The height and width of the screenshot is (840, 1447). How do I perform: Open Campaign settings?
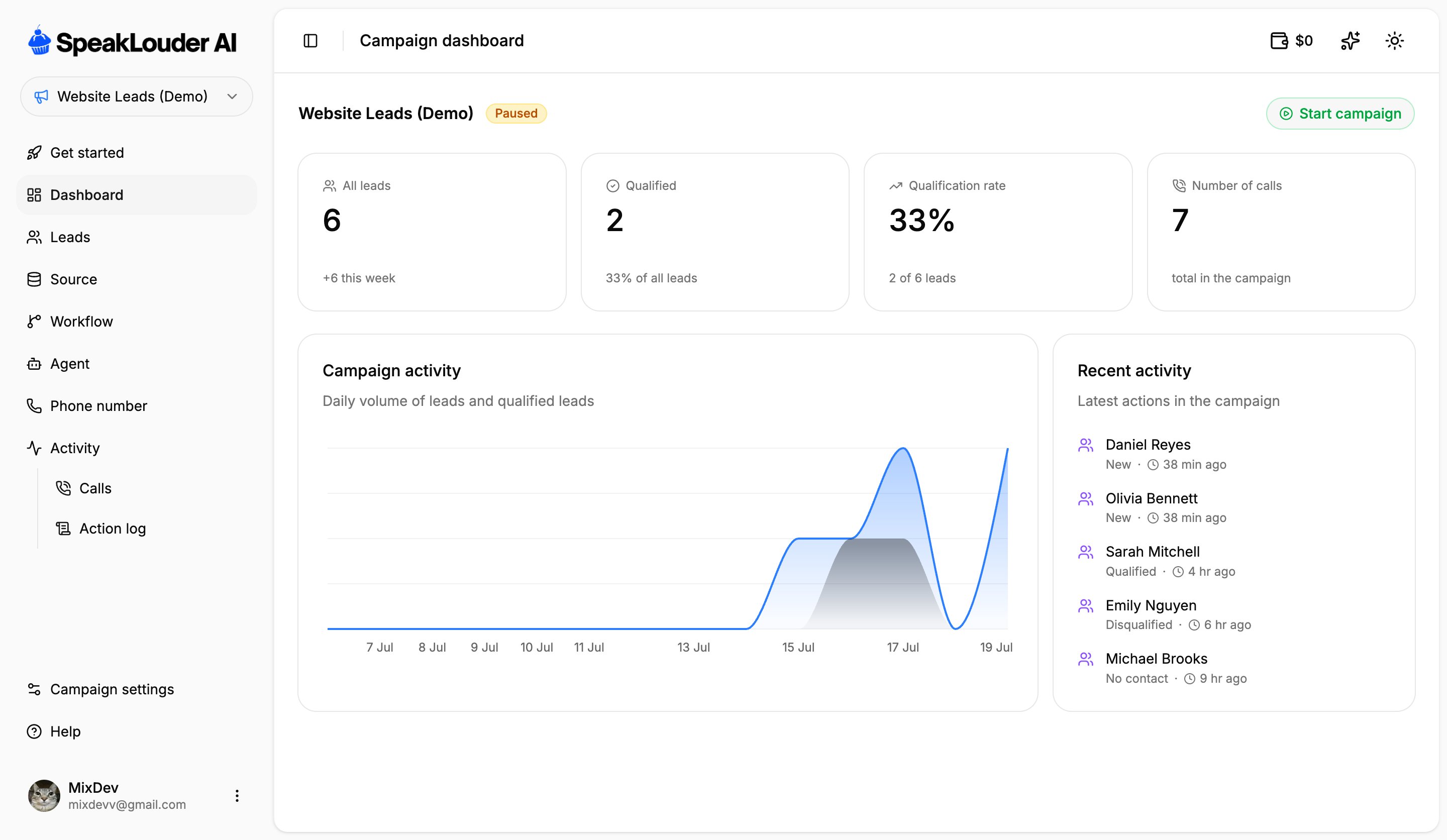[137, 689]
